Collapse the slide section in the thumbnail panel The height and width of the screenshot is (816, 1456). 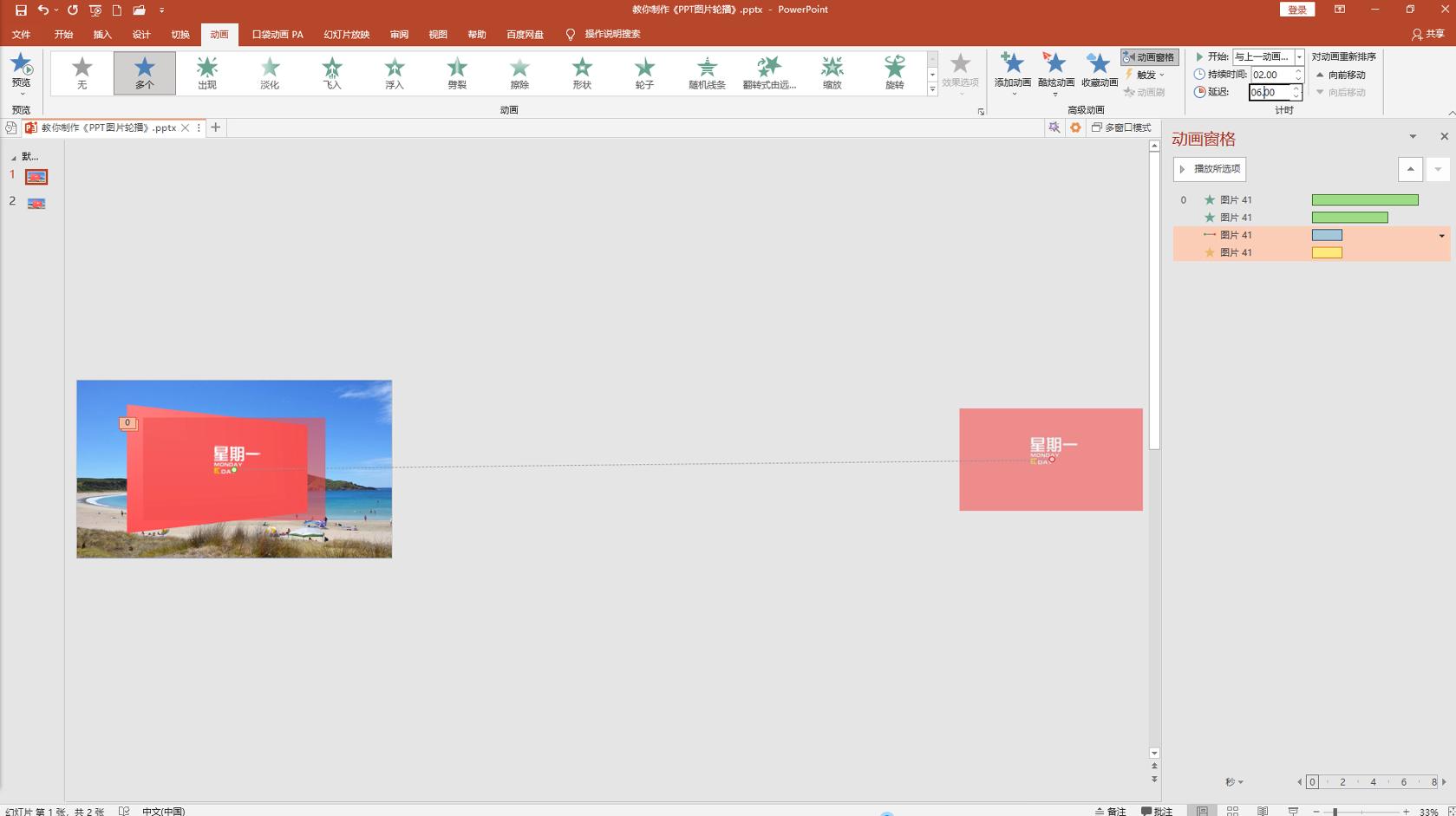[13, 158]
